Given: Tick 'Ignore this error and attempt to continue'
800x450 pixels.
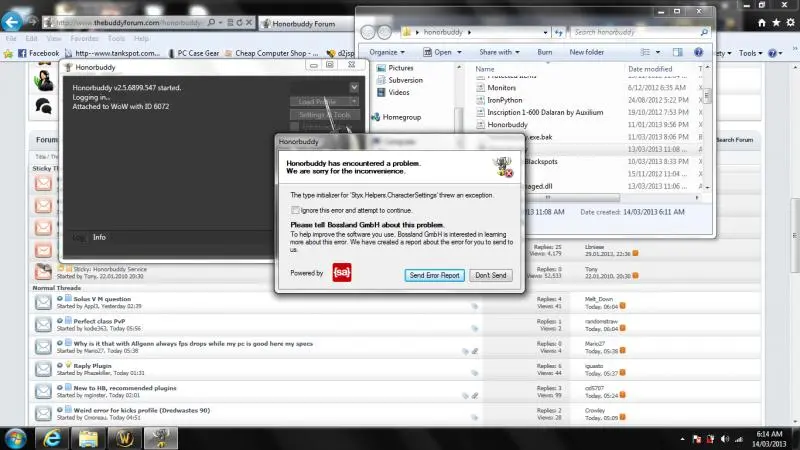Looking at the screenshot, I should point(295,210).
